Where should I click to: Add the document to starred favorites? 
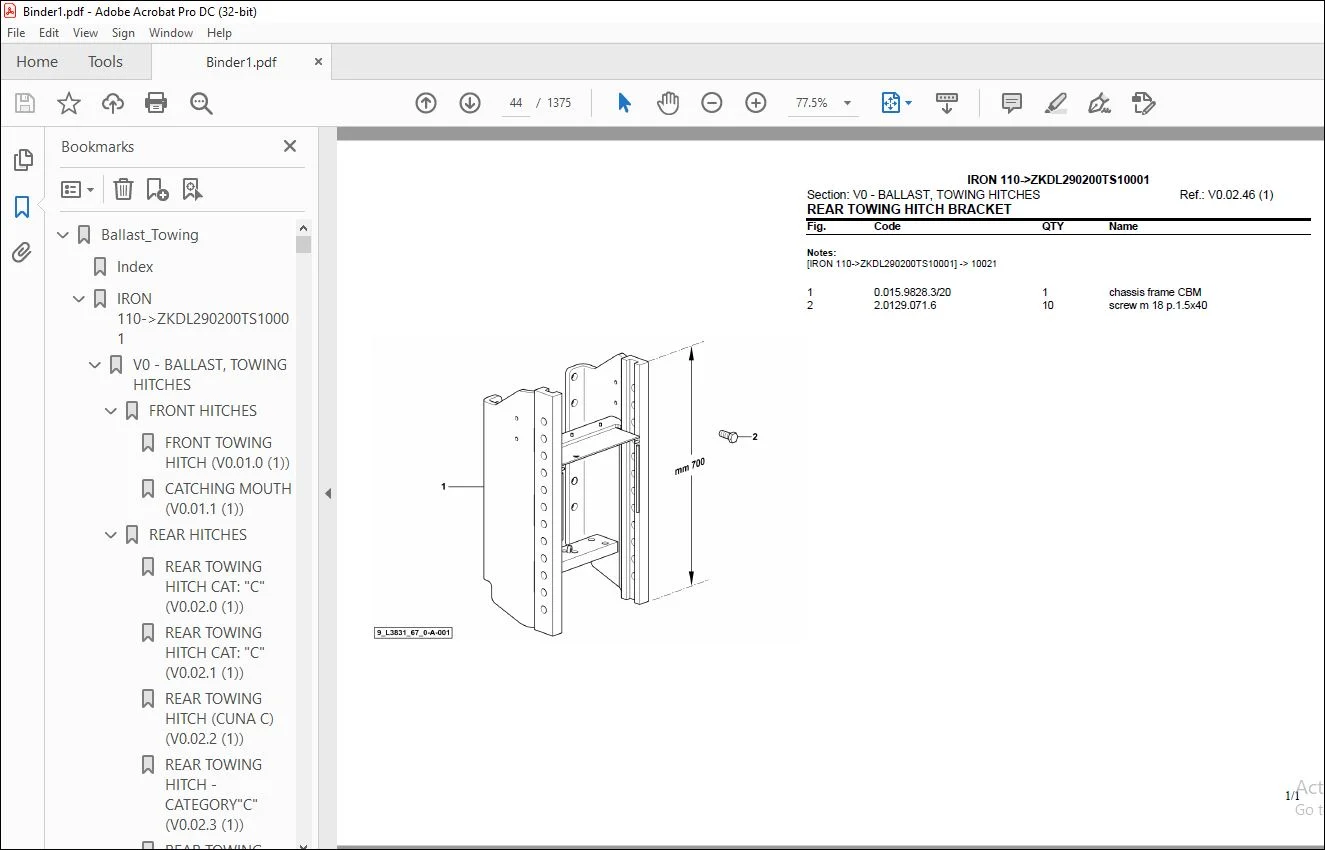pos(69,103)
